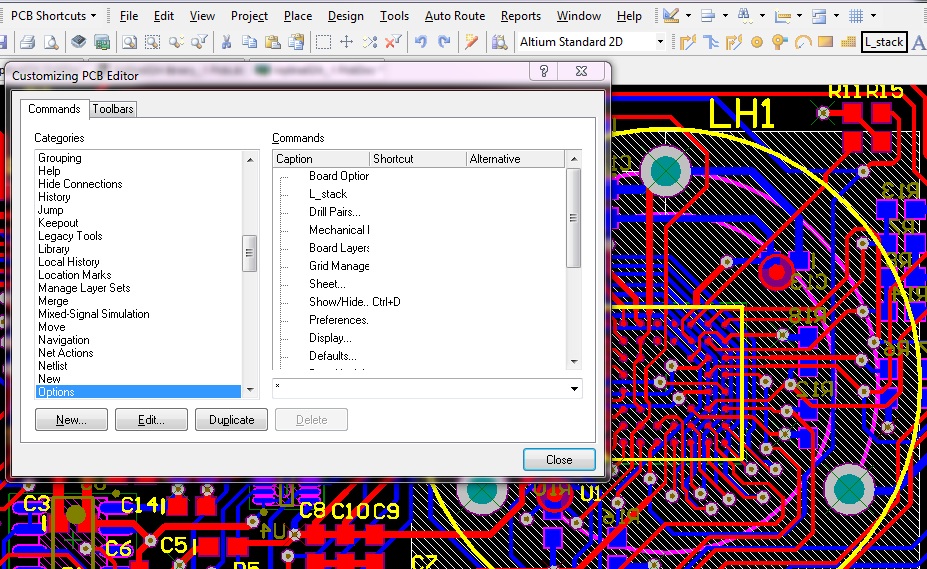Click into the command filter input field
The image size is (927, 569).
420,389
